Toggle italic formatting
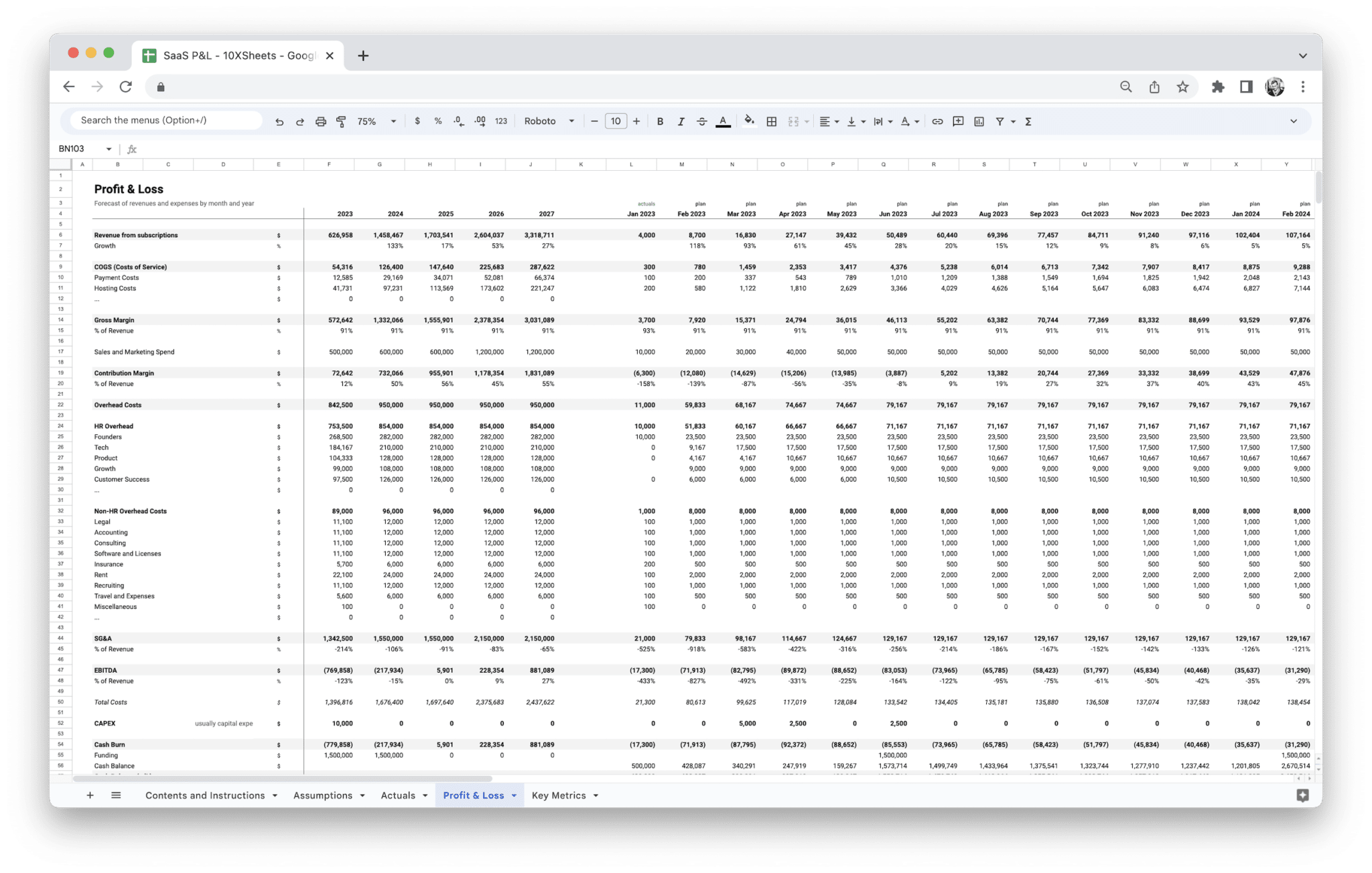The image size is (1372, 873). pyautogui.click(x=681, y=121)
